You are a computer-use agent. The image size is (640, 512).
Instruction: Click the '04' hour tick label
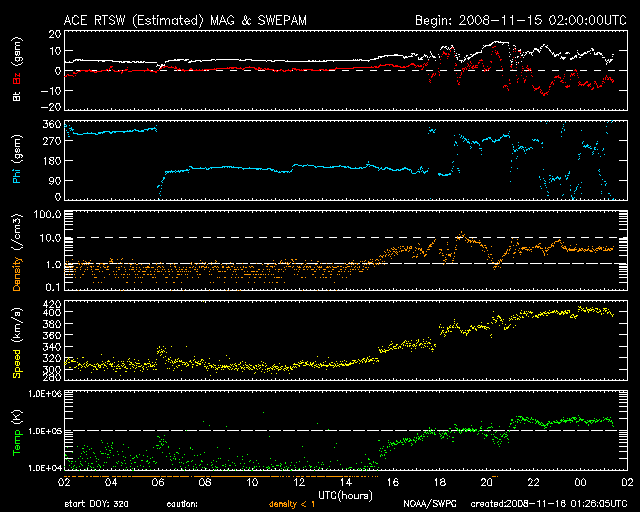click(x=111, y=482)
